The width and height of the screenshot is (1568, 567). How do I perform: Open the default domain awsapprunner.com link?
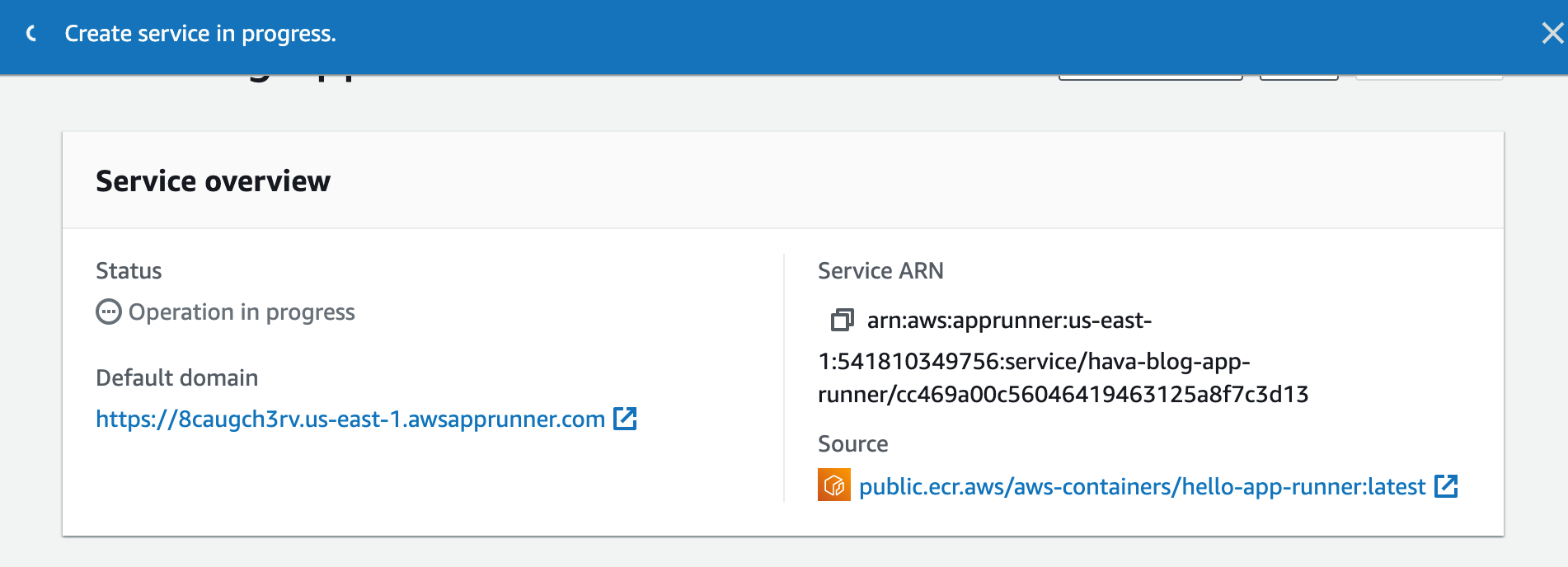350,419
